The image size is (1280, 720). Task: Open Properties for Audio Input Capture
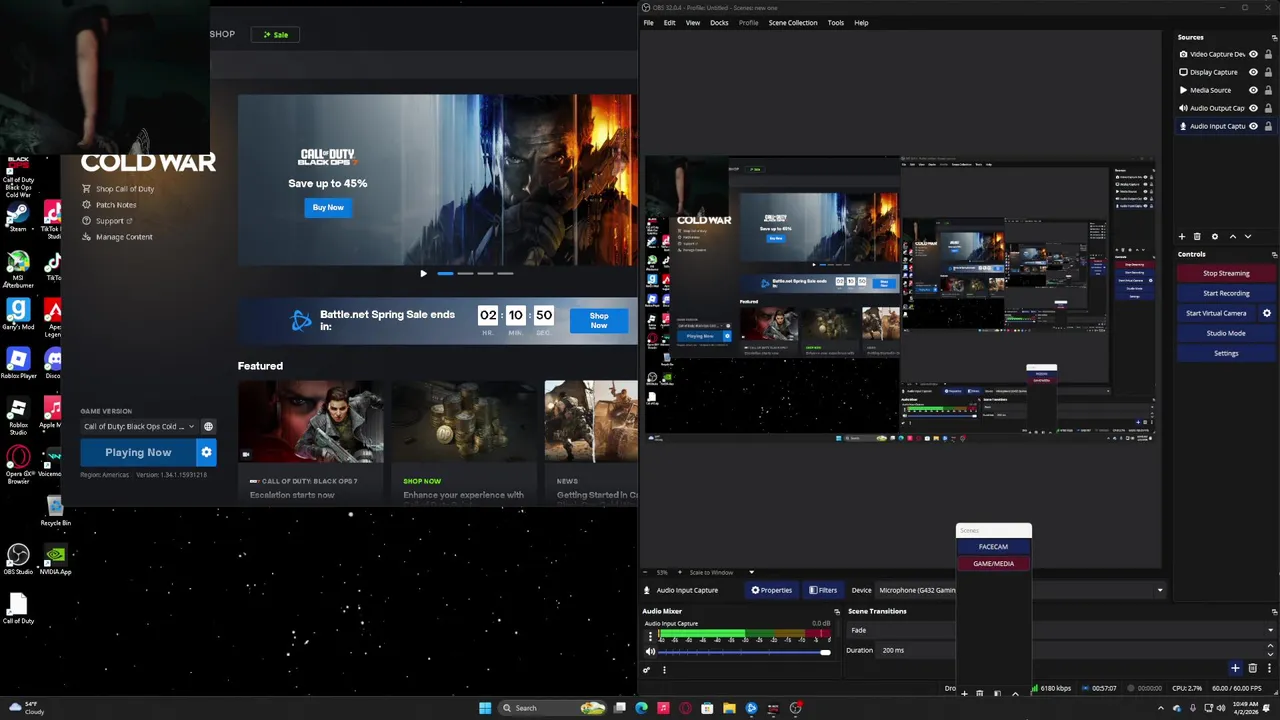pos(771,590)
